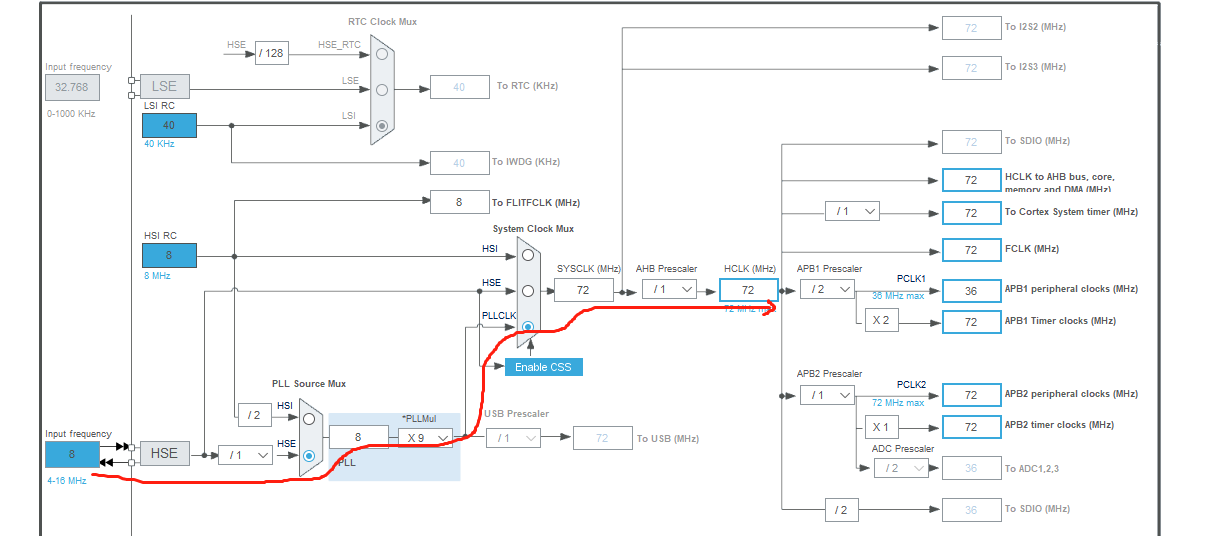Edit the HSE input frequency field
1206x536 pixels.
72,454
